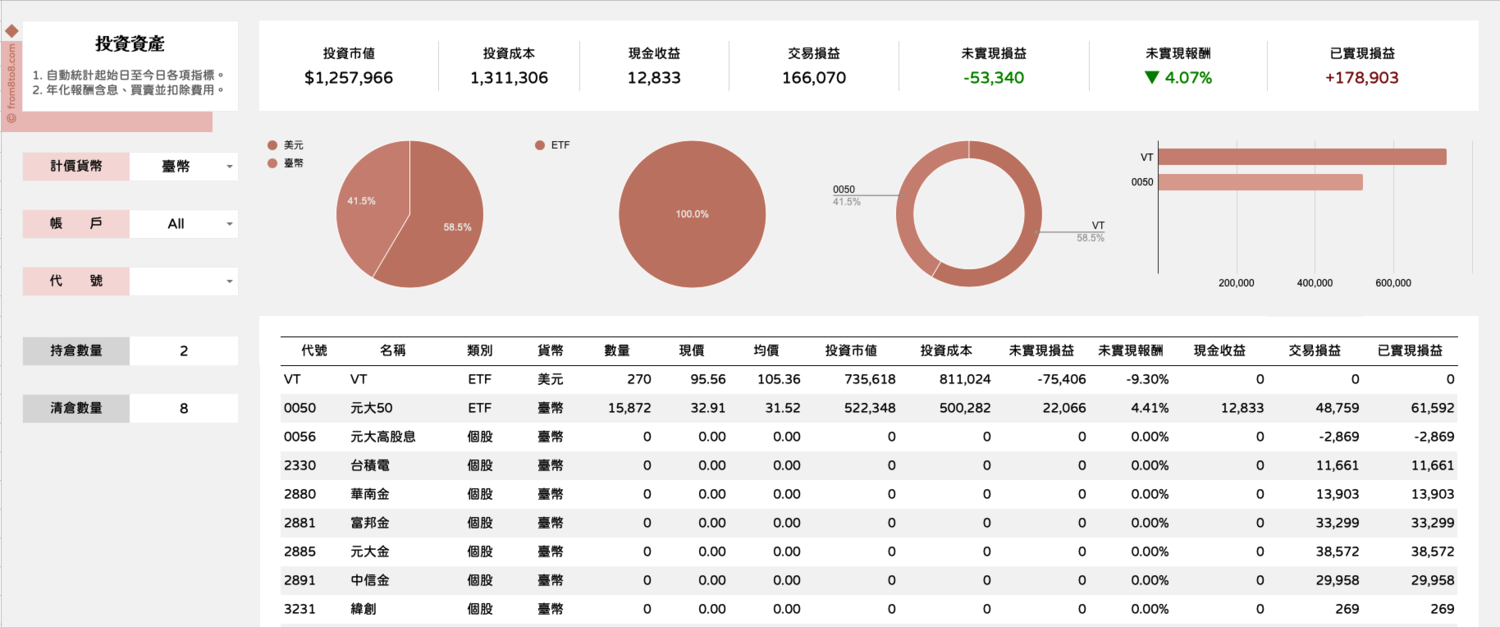The height and width of the screenshot is (627, 1500).
Task: Click the 投資市值 summary value $1,257,966
Action: click(349, 78)
